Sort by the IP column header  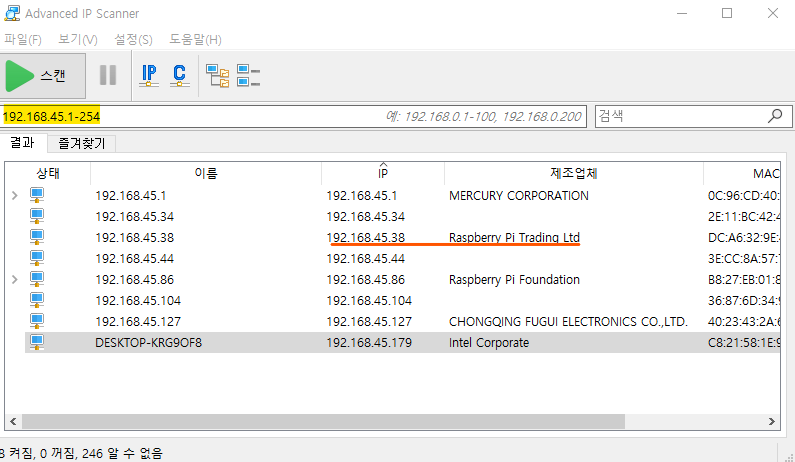click(383, 173)
